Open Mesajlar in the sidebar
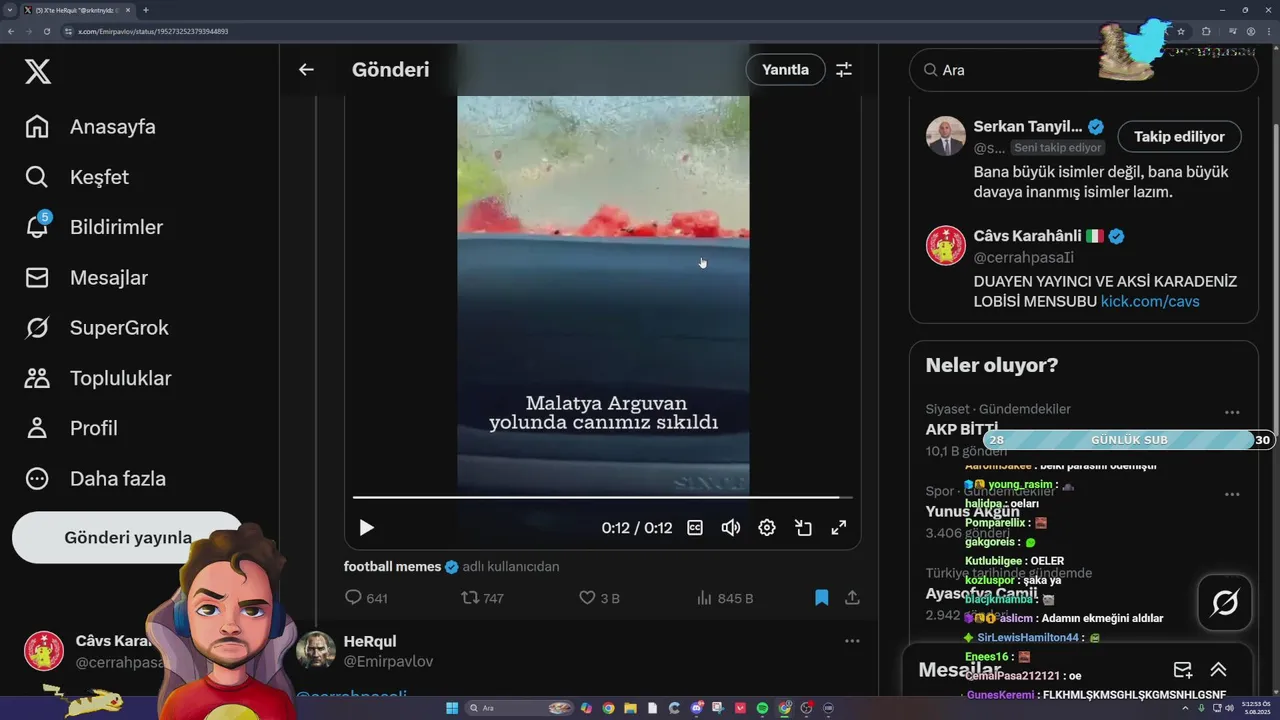Screen dimensions: 1280x720 click(x=87, y=278)
